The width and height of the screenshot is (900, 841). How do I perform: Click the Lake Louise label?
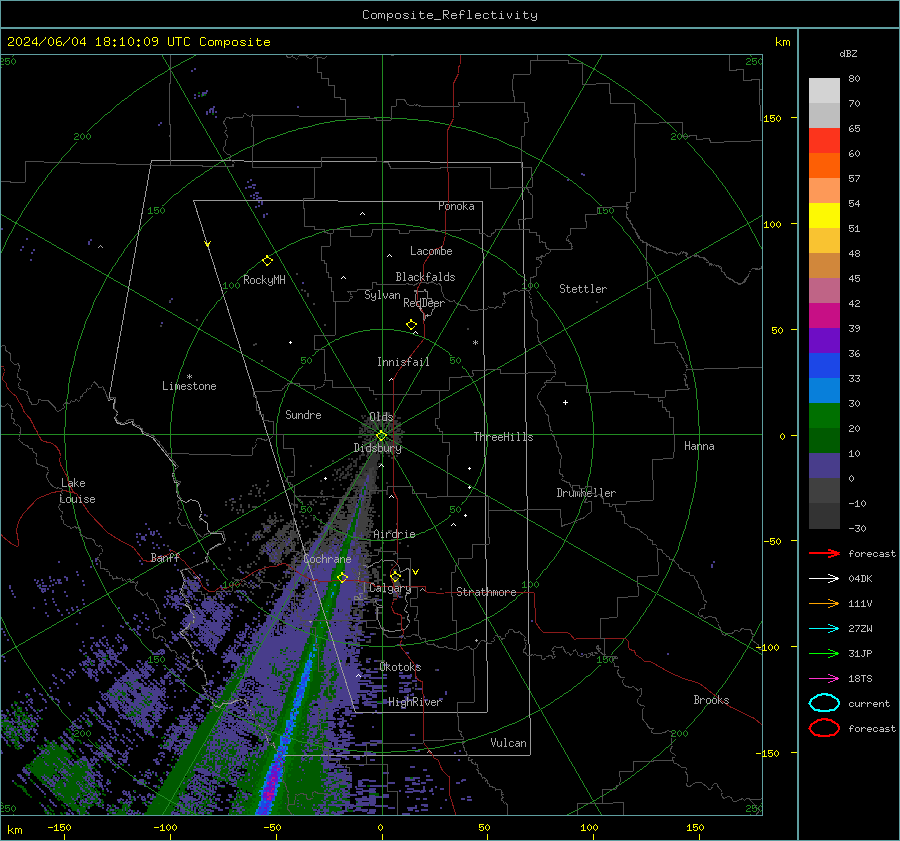pyautogui.click(x=77, y=491)
